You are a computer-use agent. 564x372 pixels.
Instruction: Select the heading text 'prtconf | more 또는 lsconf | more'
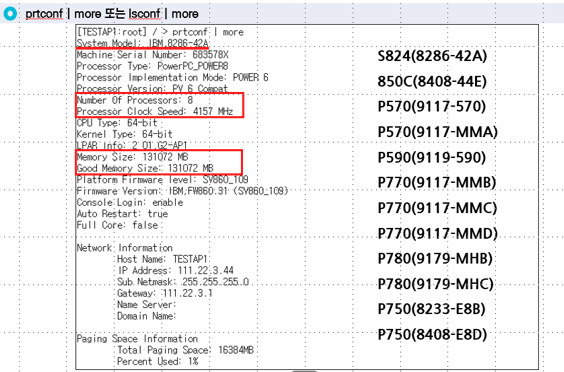(x=112, y=14)
